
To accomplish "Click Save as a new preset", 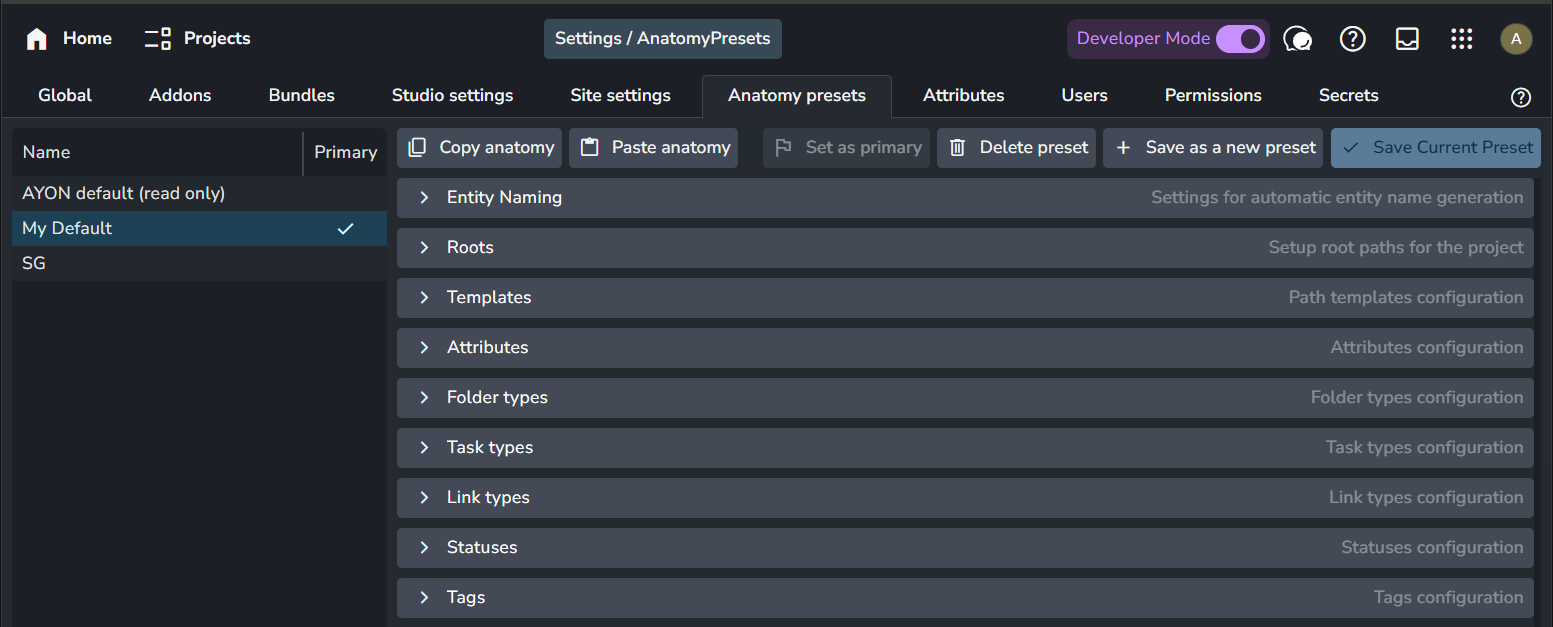I will point(1213,148).
